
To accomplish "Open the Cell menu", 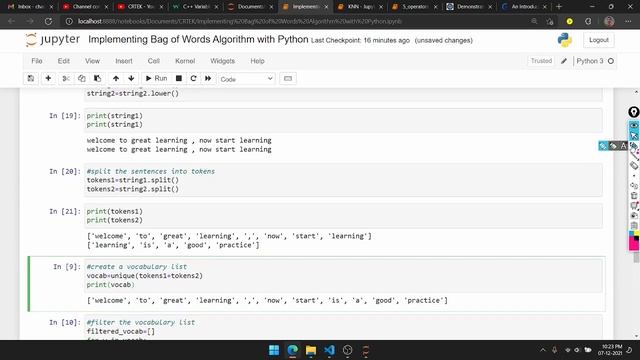I will (153, 61).
